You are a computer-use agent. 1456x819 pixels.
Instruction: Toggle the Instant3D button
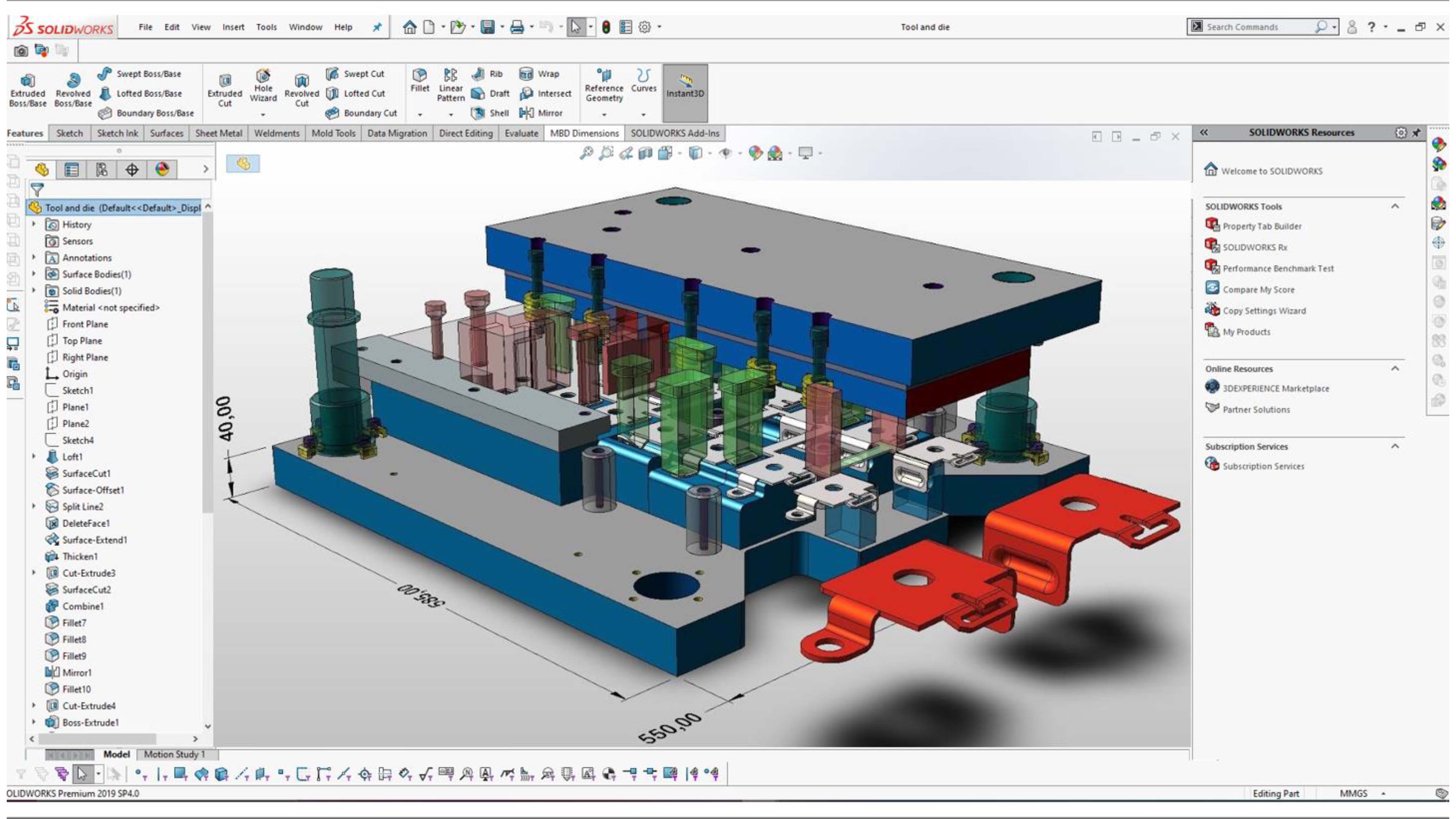coord(684,93)
